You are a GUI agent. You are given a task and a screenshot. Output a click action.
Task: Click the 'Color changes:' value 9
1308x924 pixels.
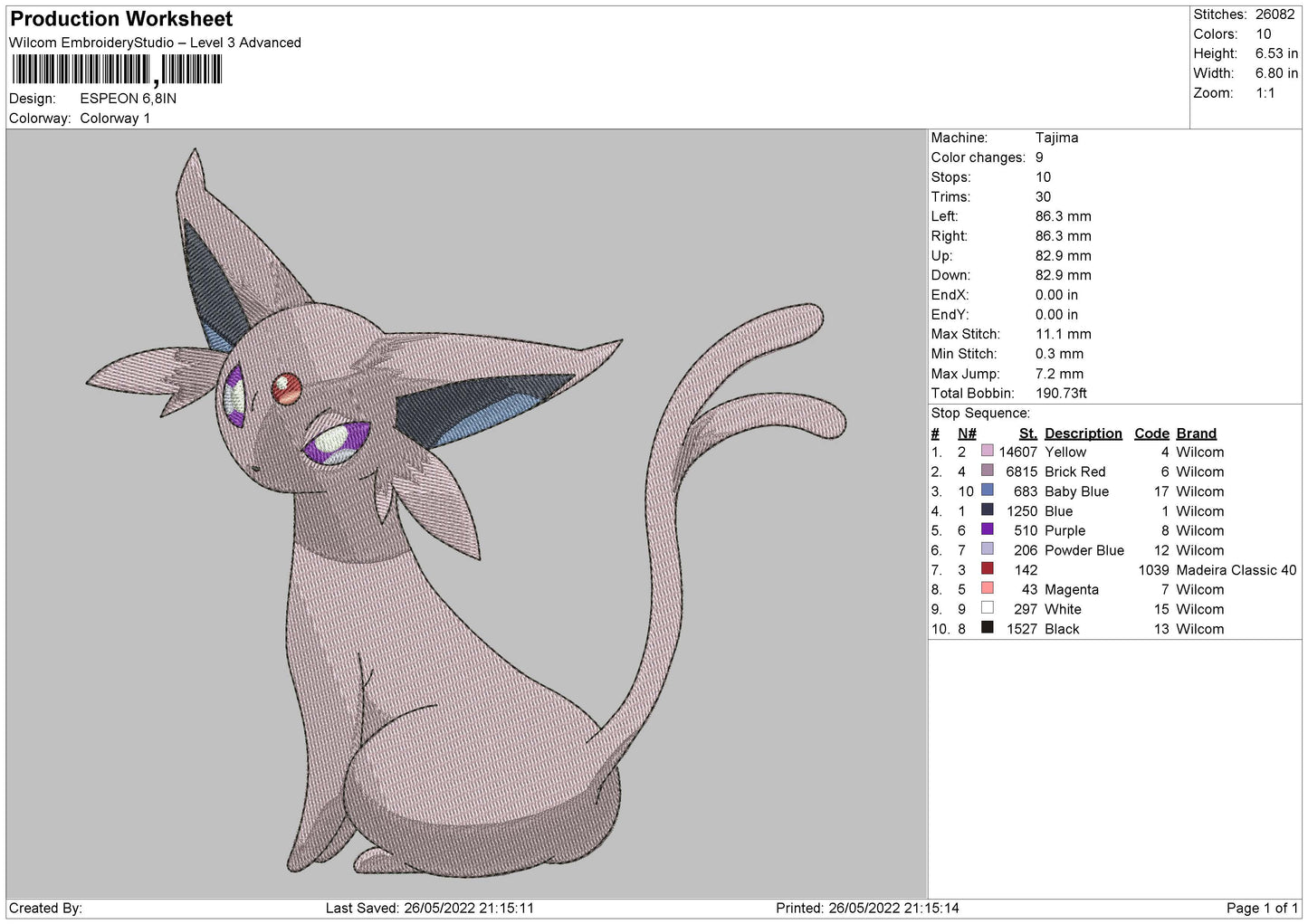(1039, 157)
